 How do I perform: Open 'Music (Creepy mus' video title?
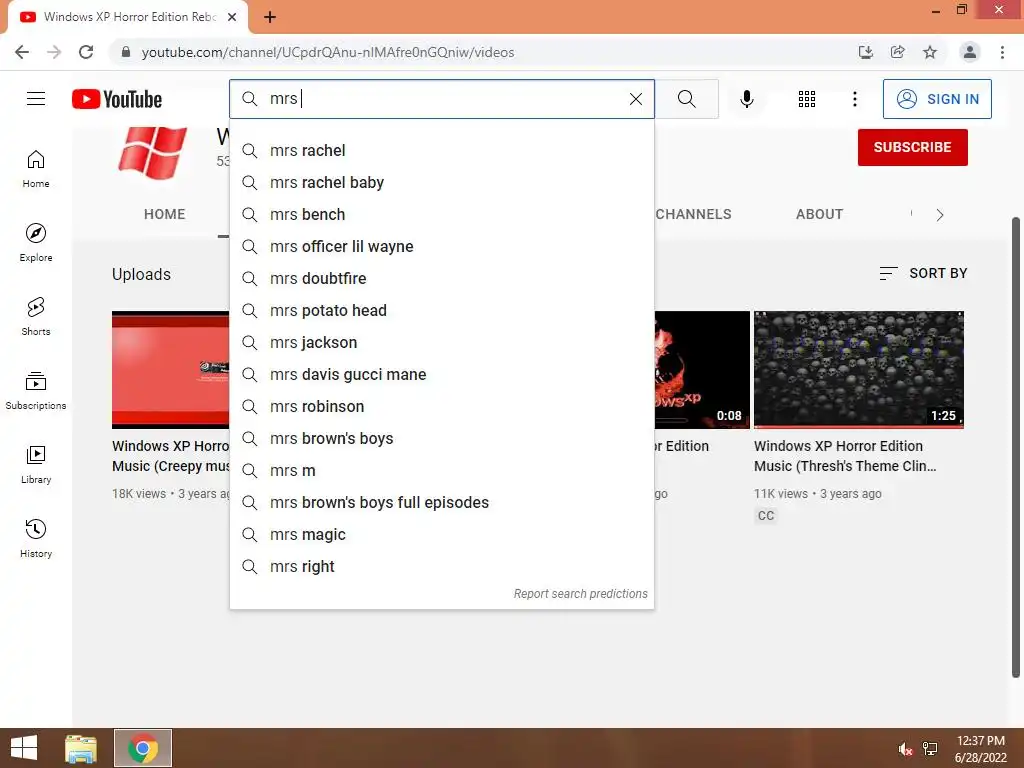pos(170,456)
